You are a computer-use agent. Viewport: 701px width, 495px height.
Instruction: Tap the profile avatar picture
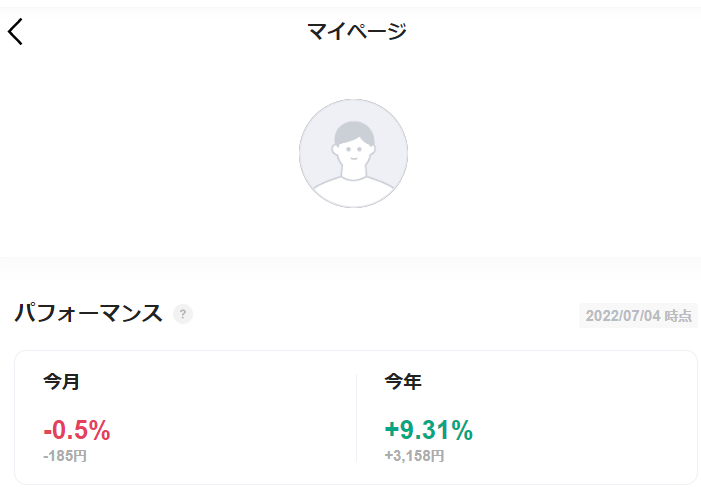353,153
